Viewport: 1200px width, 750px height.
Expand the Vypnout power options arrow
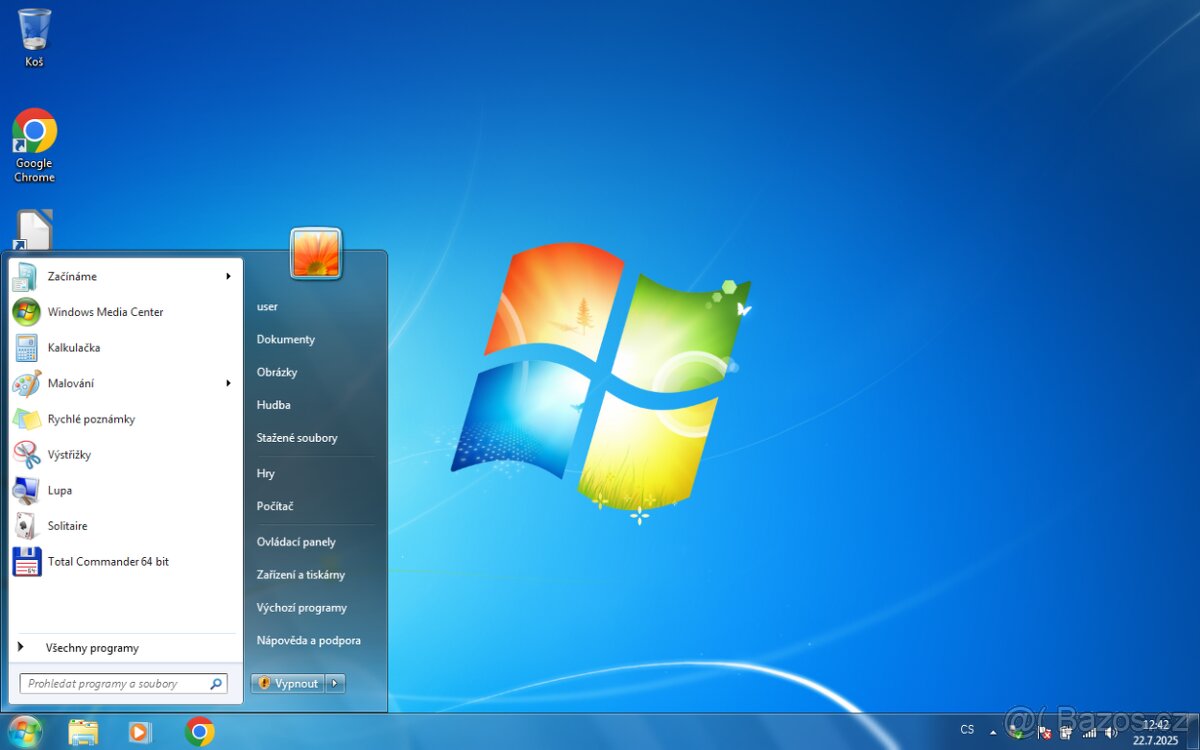(x=334, y=683)
